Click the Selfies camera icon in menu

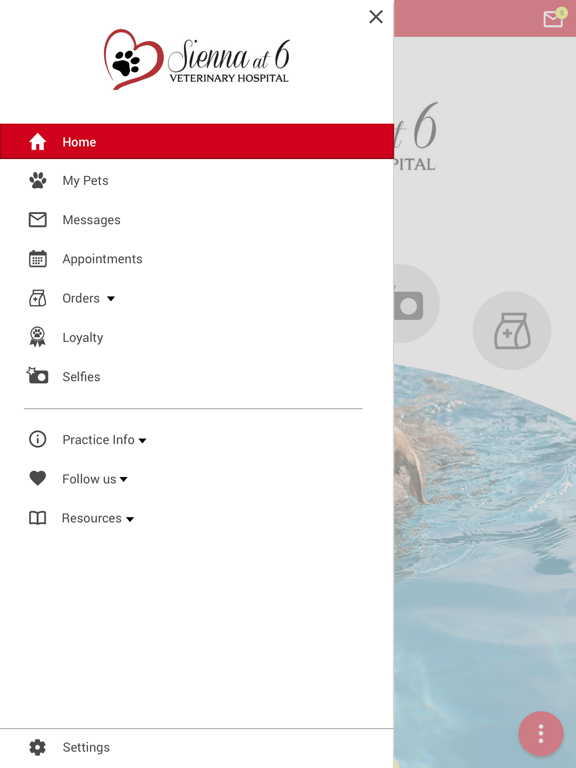pyautogui.click(x=37, y=376)
